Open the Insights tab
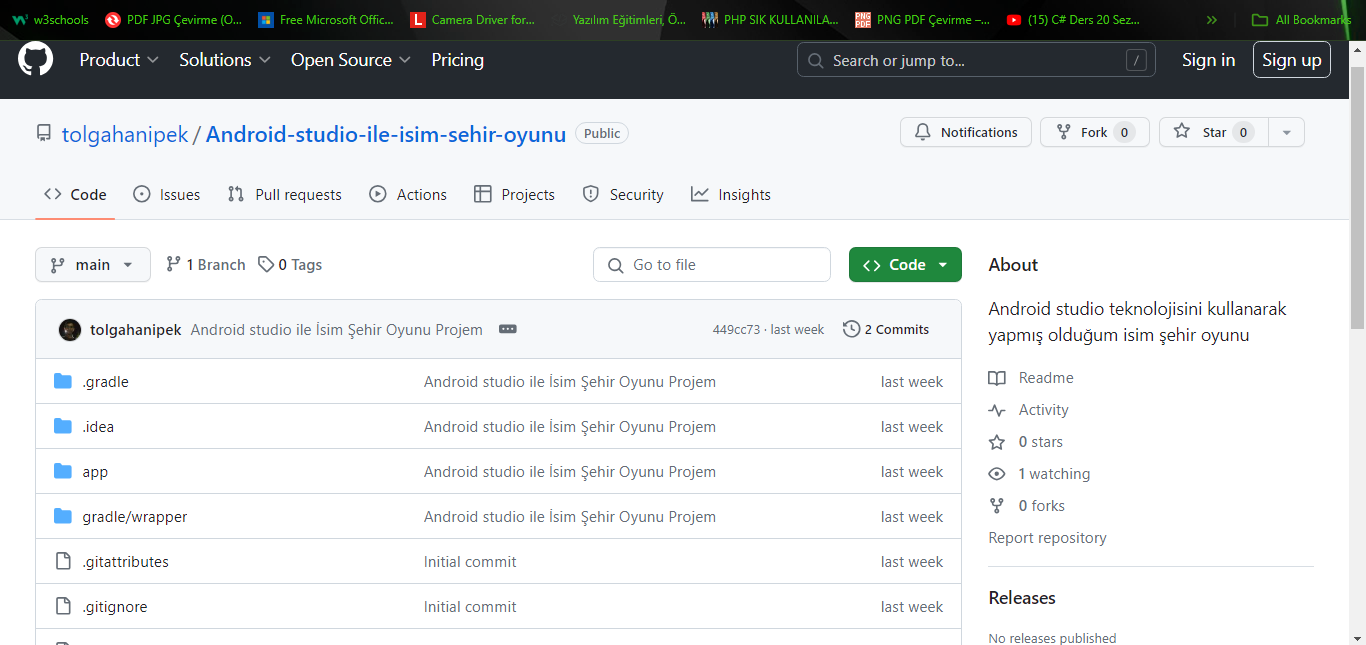Viewport: 1366px width, 645px height. (731, 195)
